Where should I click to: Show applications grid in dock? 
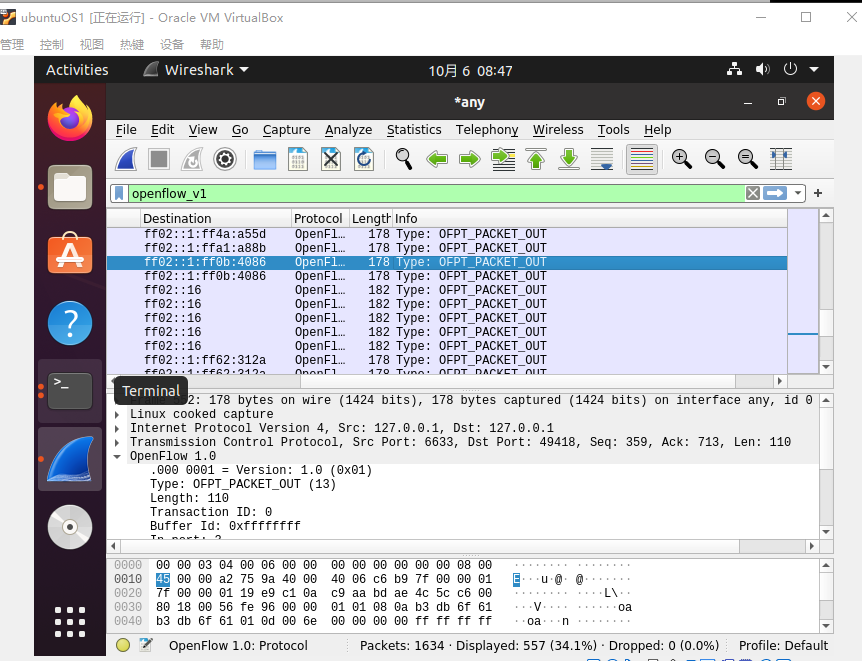click(70, 622)
